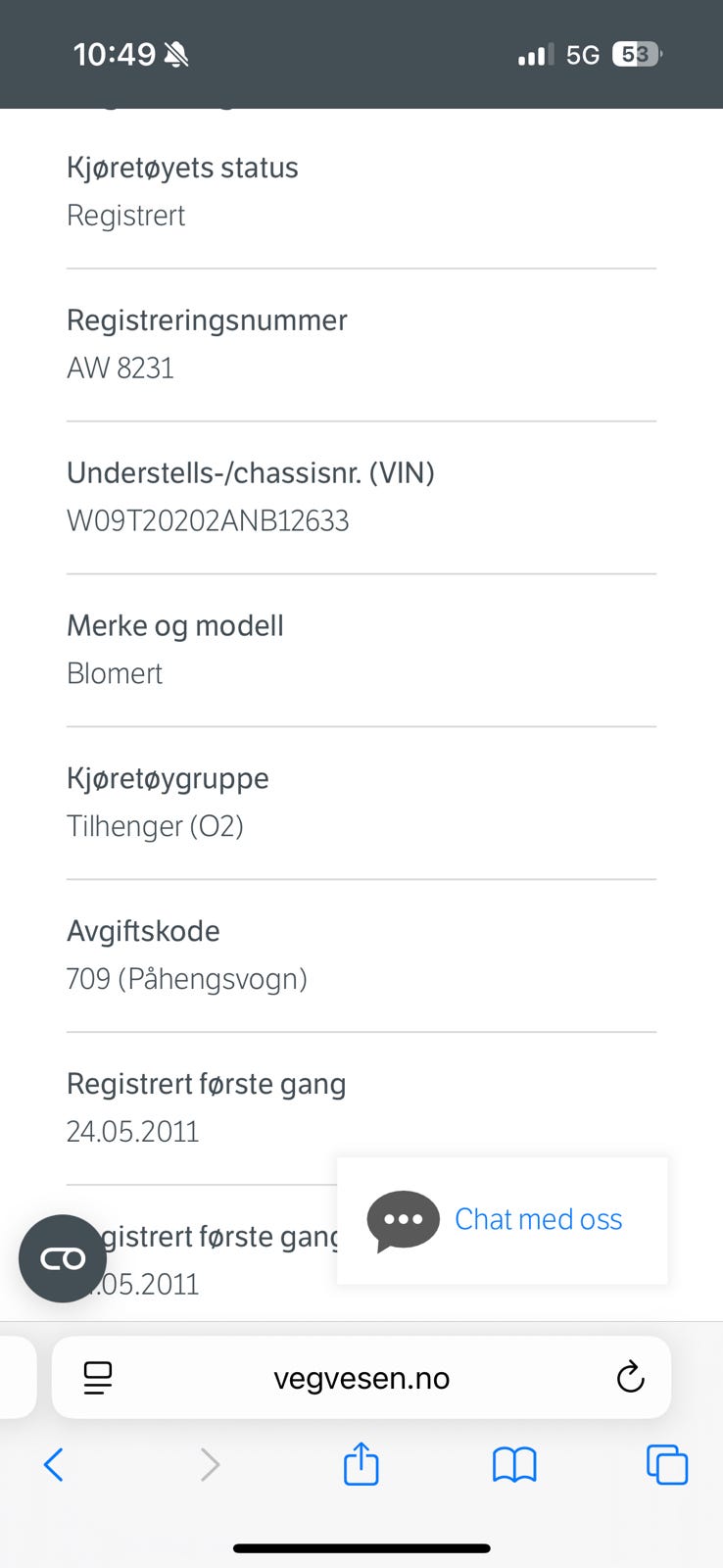
Task: Tap the battery indicator in status bar
Action: (636, 55)
